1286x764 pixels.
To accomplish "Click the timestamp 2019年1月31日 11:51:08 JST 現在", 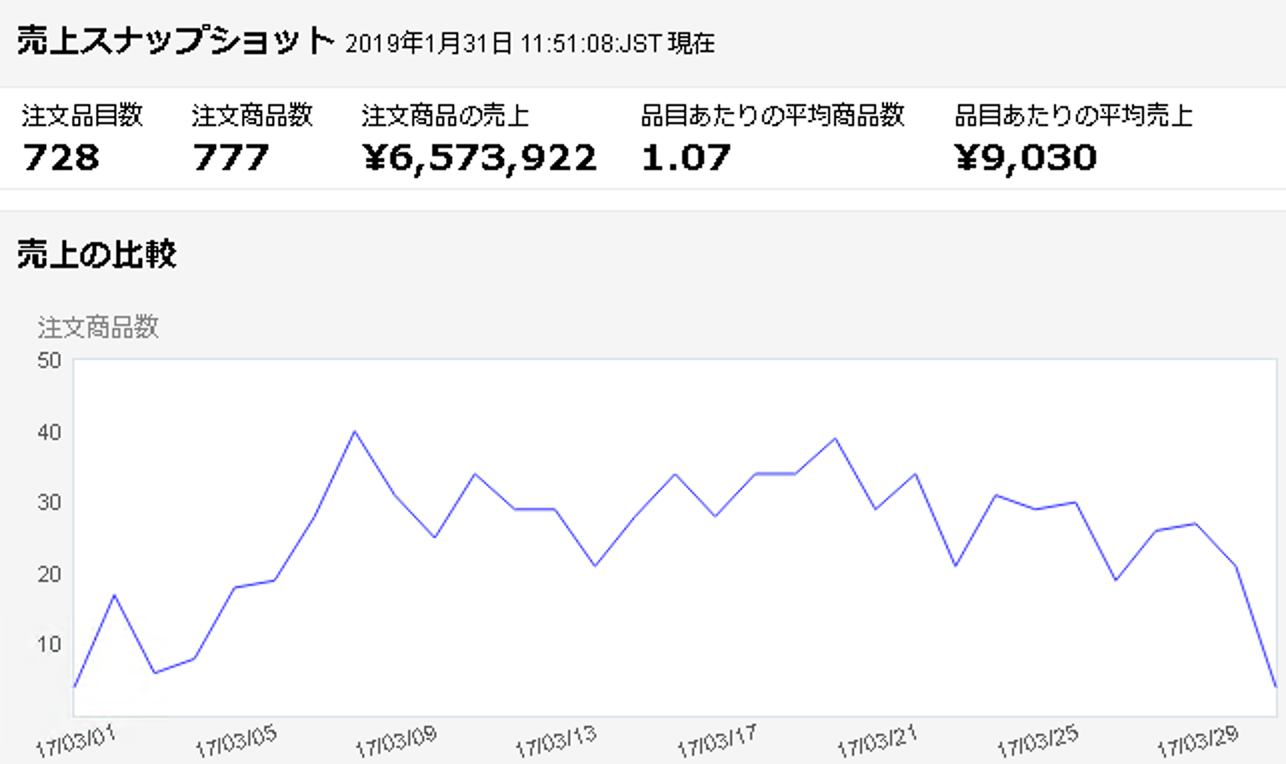I will pyautogui.click(x=530, y=44).
